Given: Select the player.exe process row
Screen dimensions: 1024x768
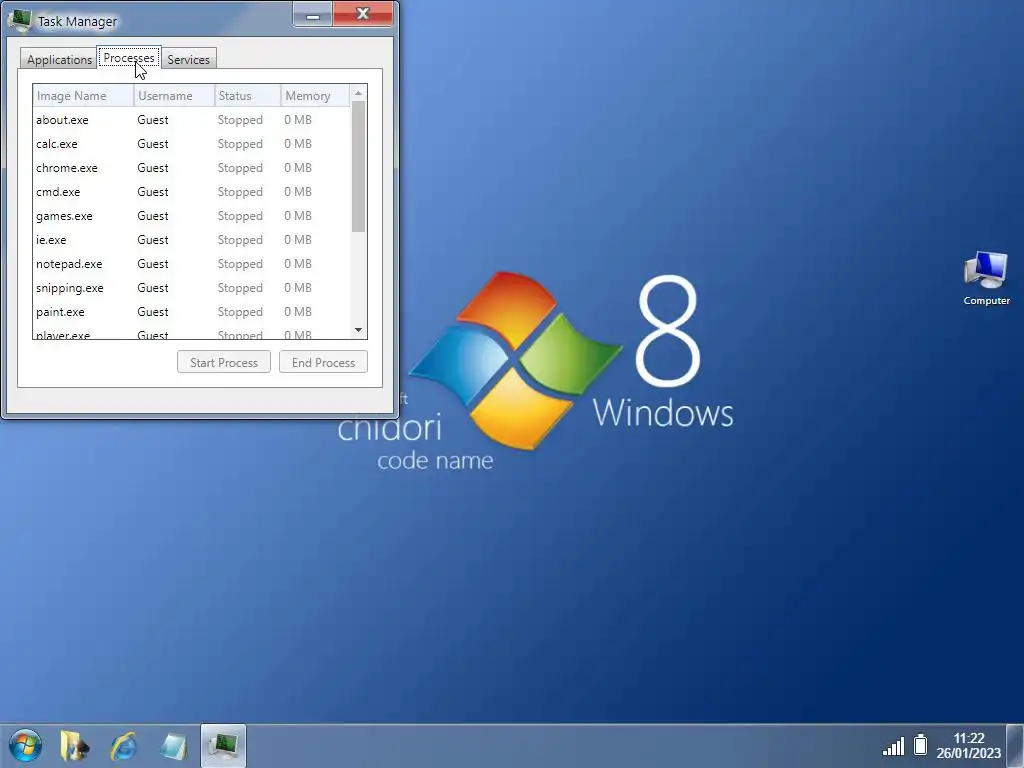Looking at the screenshot, I should (x=191, y=332).
